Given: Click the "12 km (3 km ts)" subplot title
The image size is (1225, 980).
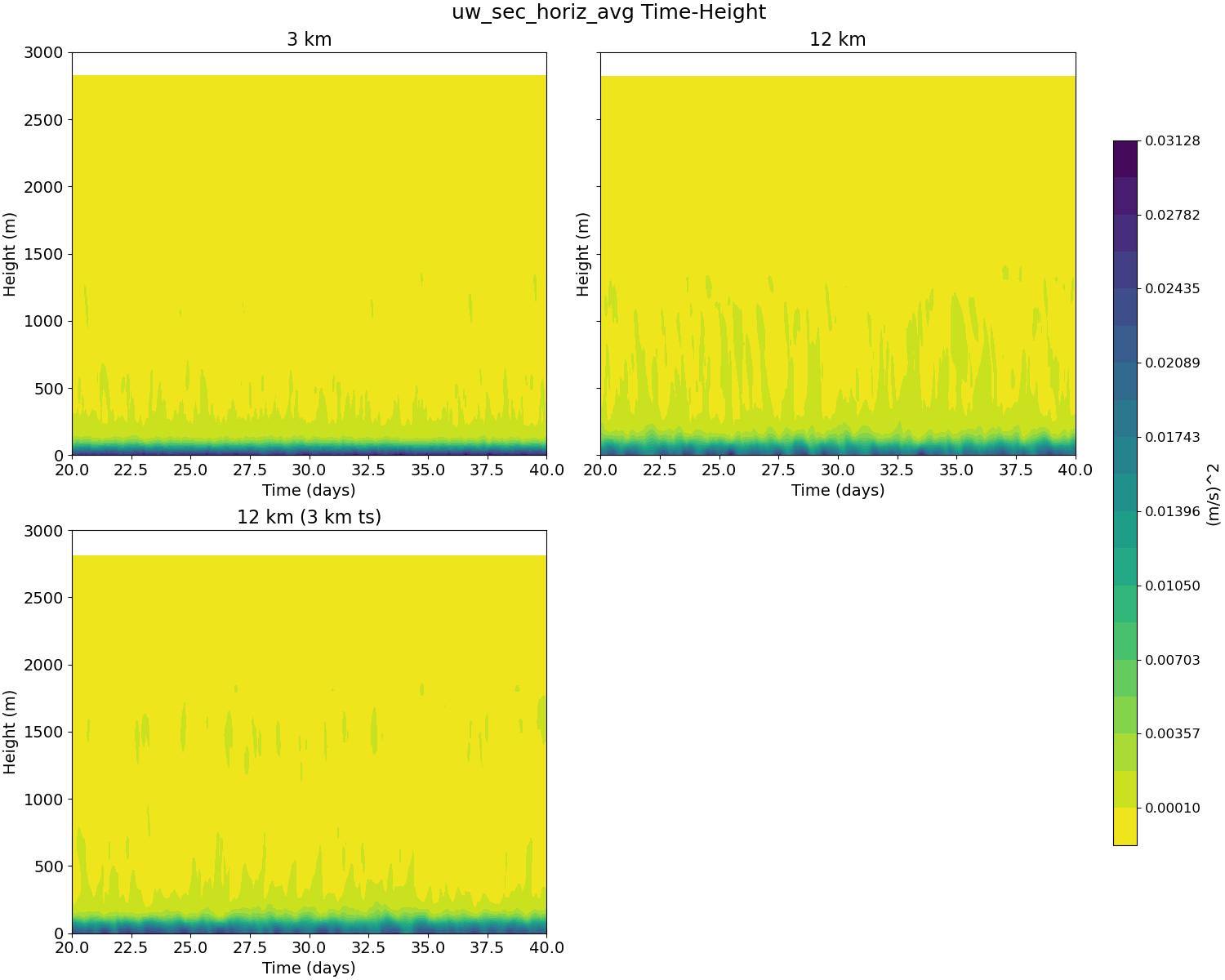Looking at the screenshot, I should [x=309, y=517].
